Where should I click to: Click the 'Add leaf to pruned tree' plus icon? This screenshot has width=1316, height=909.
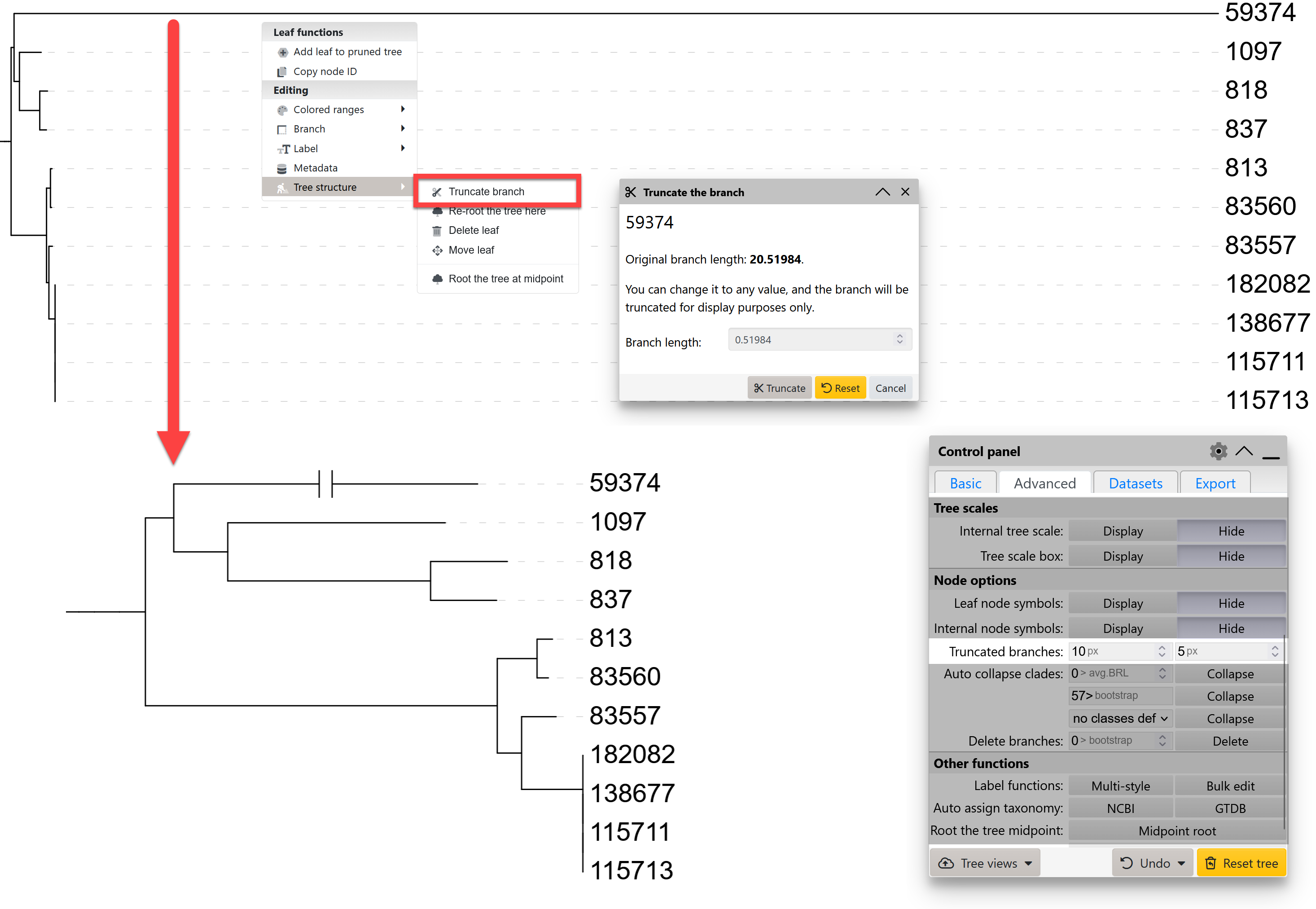(282, 53)
